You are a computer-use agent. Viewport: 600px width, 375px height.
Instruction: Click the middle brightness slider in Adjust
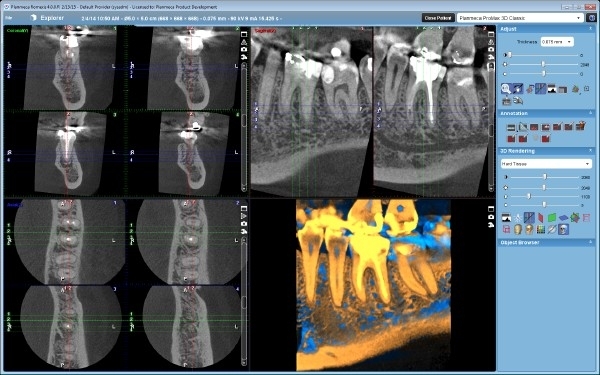click(x=543, y=64)
